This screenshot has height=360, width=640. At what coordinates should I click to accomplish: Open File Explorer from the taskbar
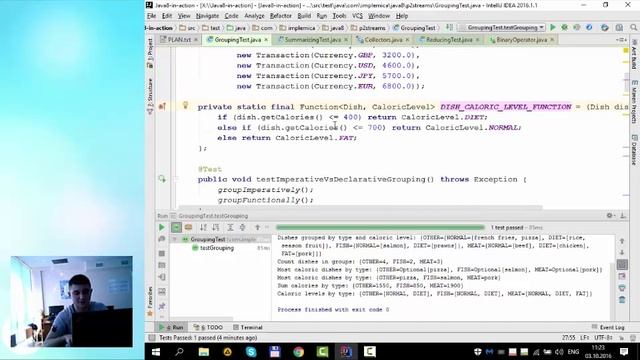(x=203, y=351)
